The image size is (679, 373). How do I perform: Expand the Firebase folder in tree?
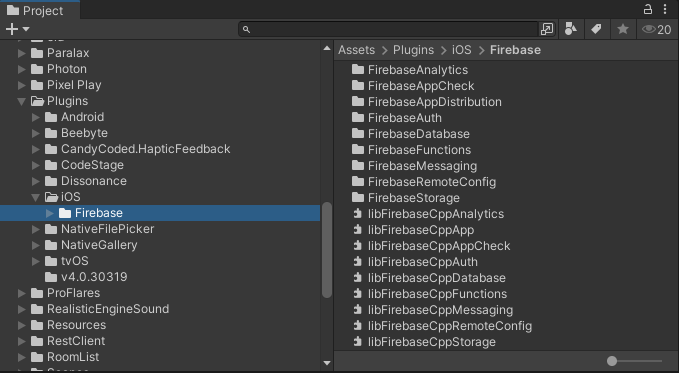49,213
